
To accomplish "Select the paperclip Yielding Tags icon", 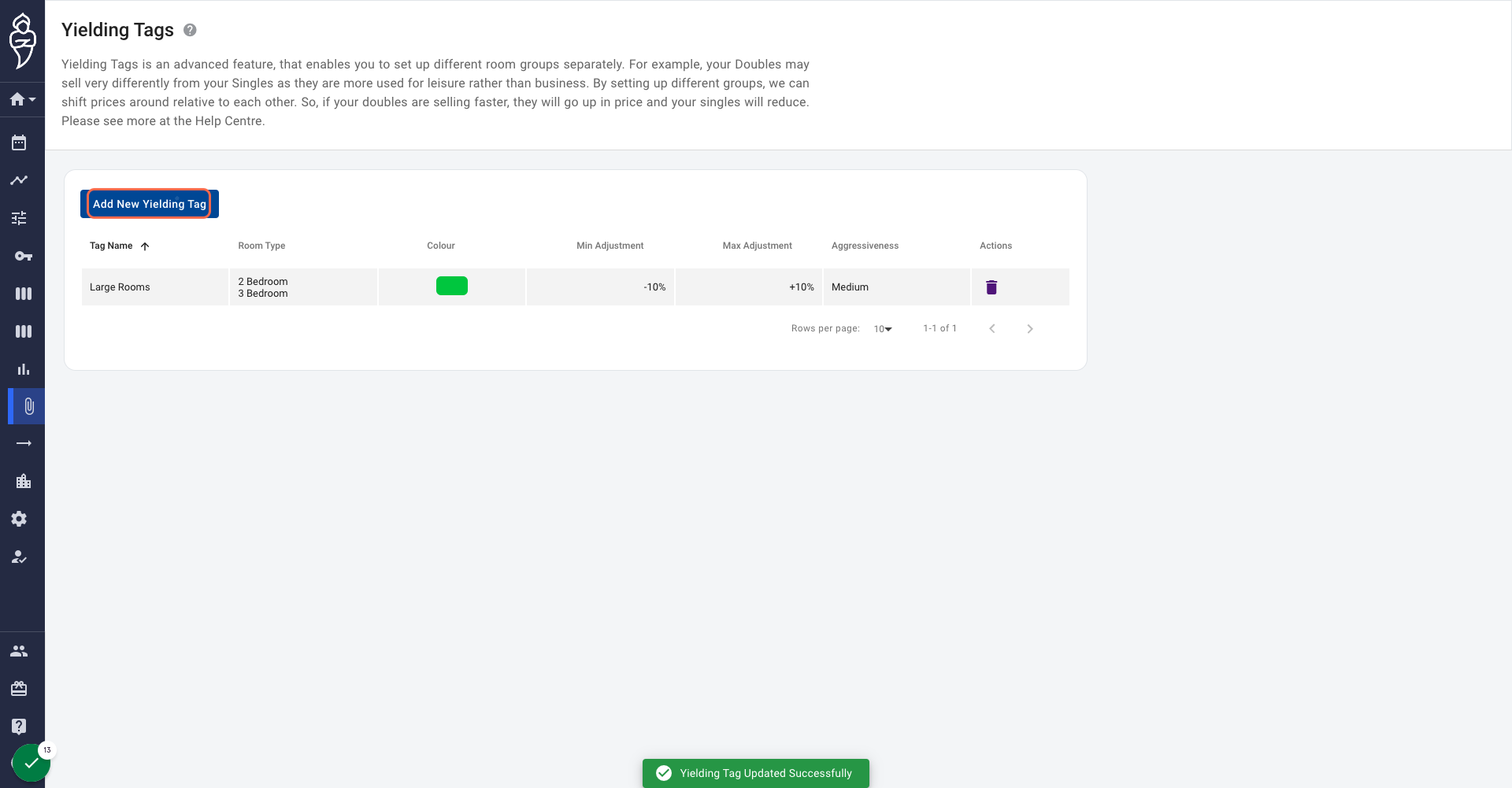I will click(29, 406).
